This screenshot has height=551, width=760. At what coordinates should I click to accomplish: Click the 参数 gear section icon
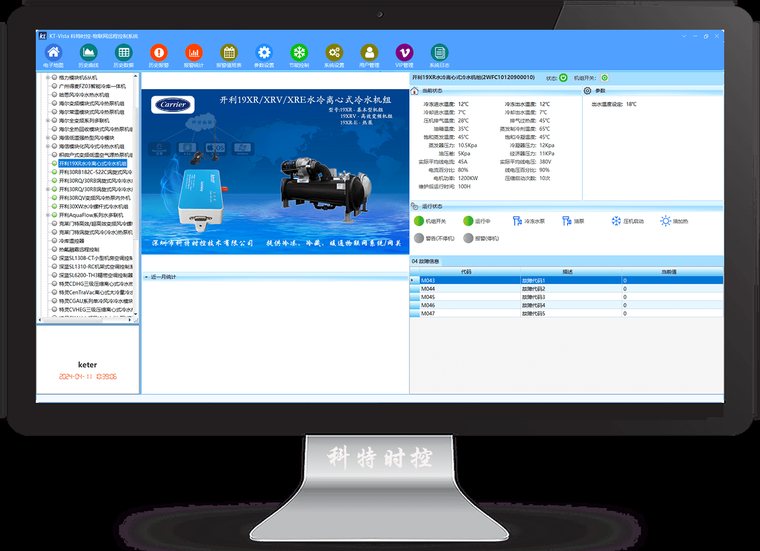587,91
